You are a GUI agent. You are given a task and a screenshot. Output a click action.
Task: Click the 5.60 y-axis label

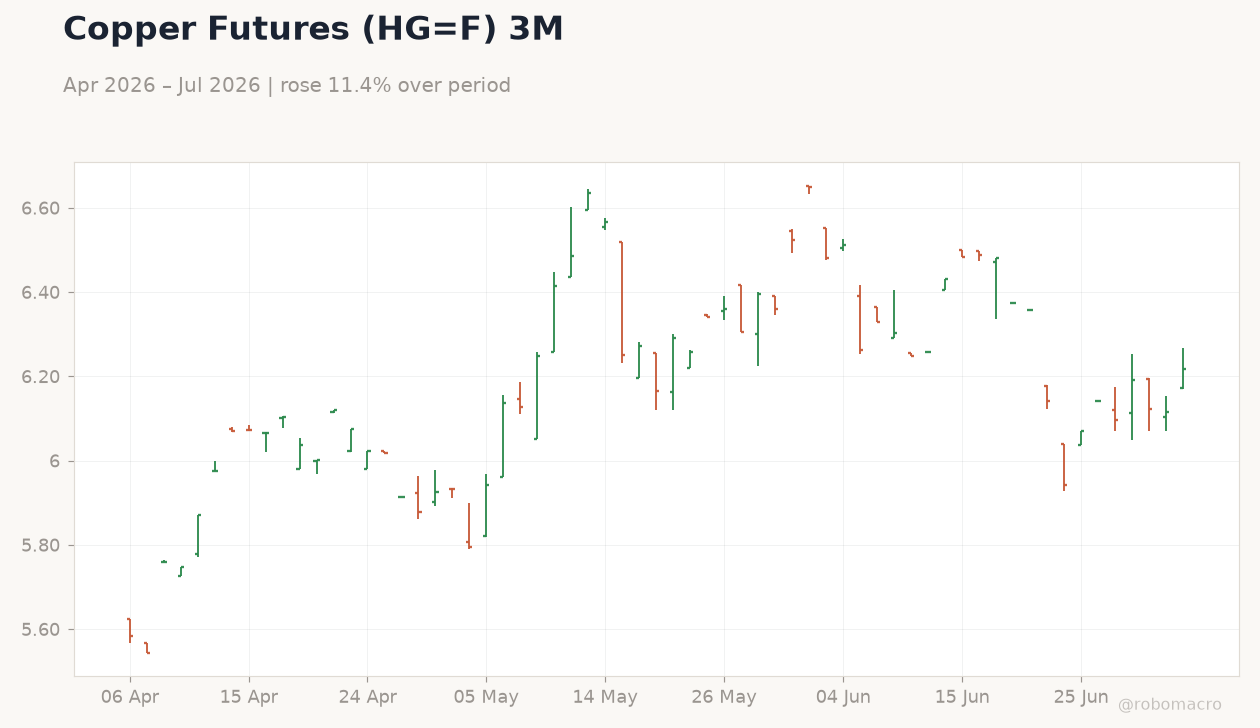[x=41, y=630]
